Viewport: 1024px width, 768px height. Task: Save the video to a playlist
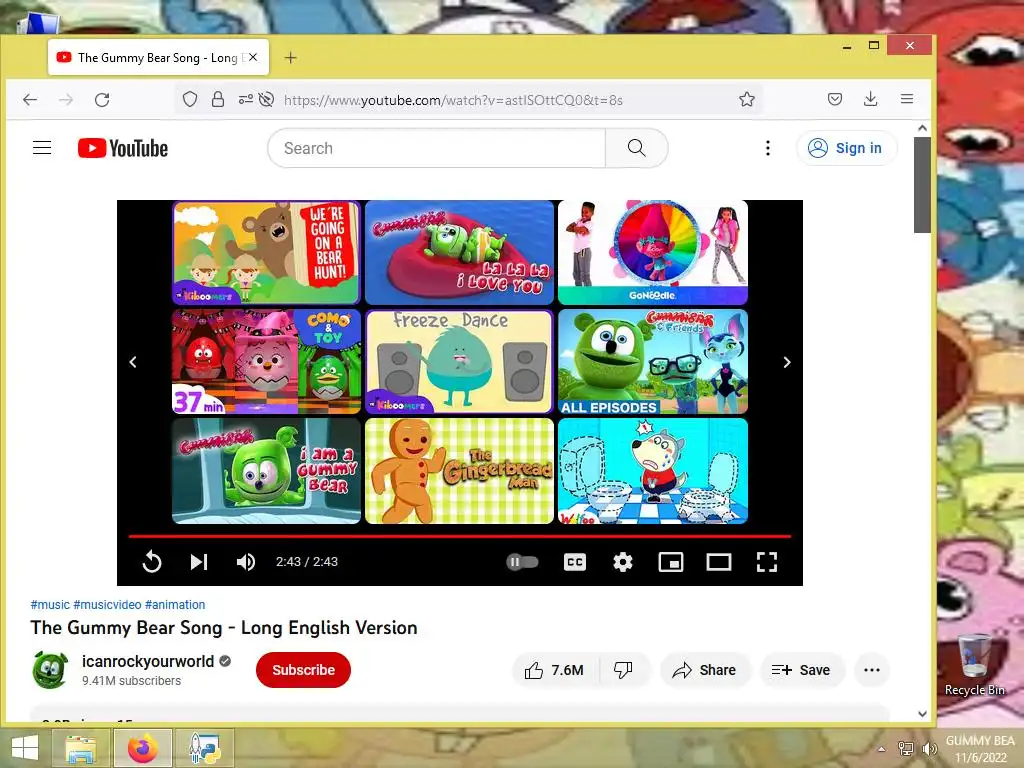802,670
